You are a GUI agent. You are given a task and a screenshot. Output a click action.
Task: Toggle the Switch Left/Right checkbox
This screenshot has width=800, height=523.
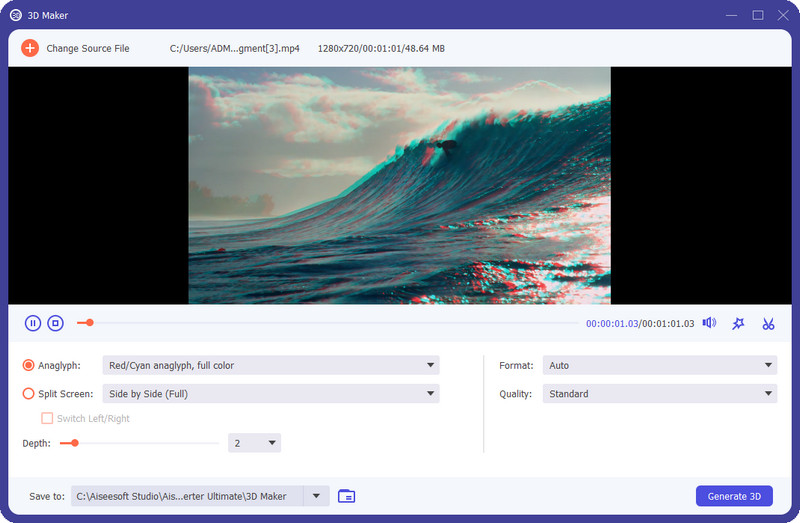(47, 419)
